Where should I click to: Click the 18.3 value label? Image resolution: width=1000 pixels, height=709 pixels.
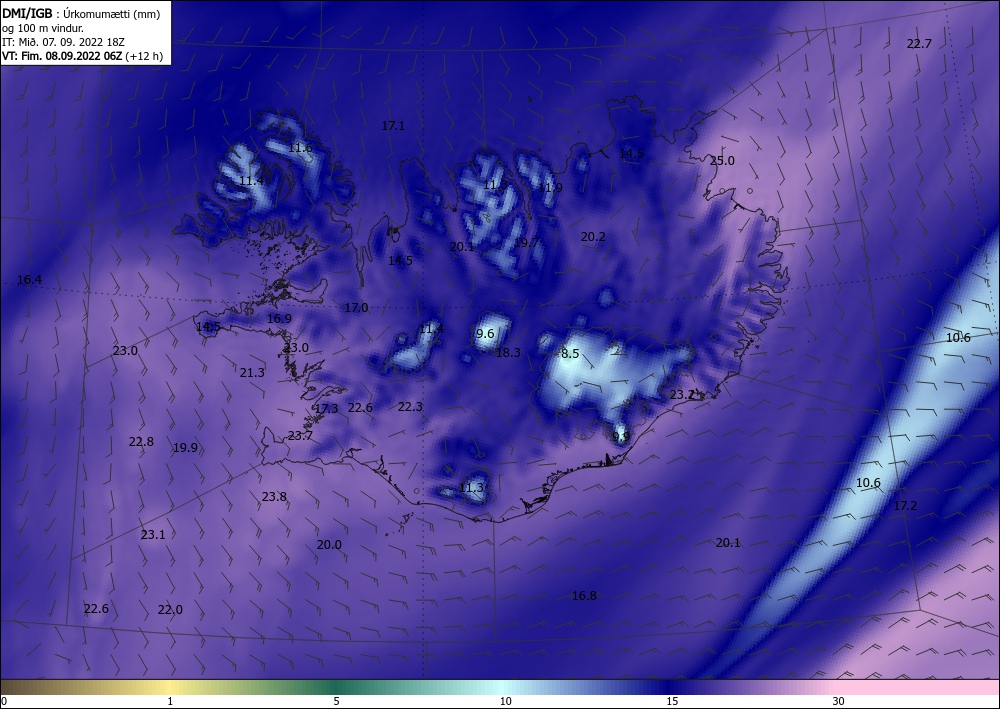click(508, 352)
